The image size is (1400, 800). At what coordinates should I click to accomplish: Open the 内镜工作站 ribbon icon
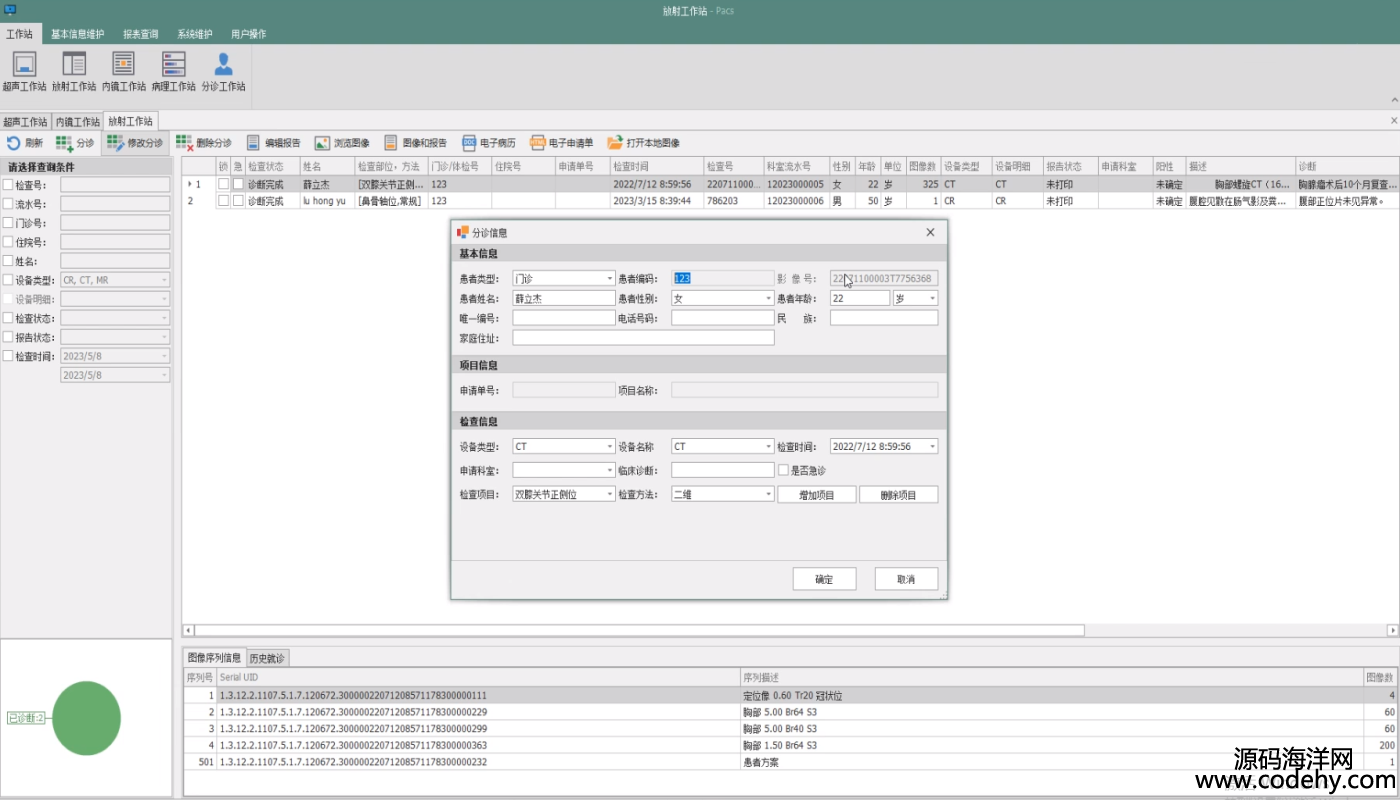tap(124, 64)
